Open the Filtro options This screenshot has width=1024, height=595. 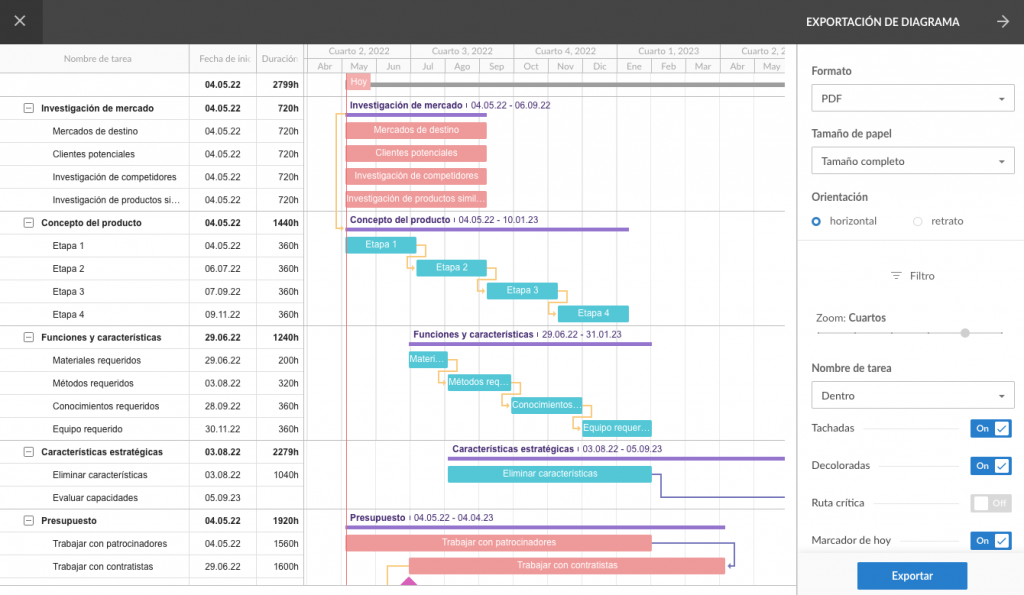click(911, 275)
